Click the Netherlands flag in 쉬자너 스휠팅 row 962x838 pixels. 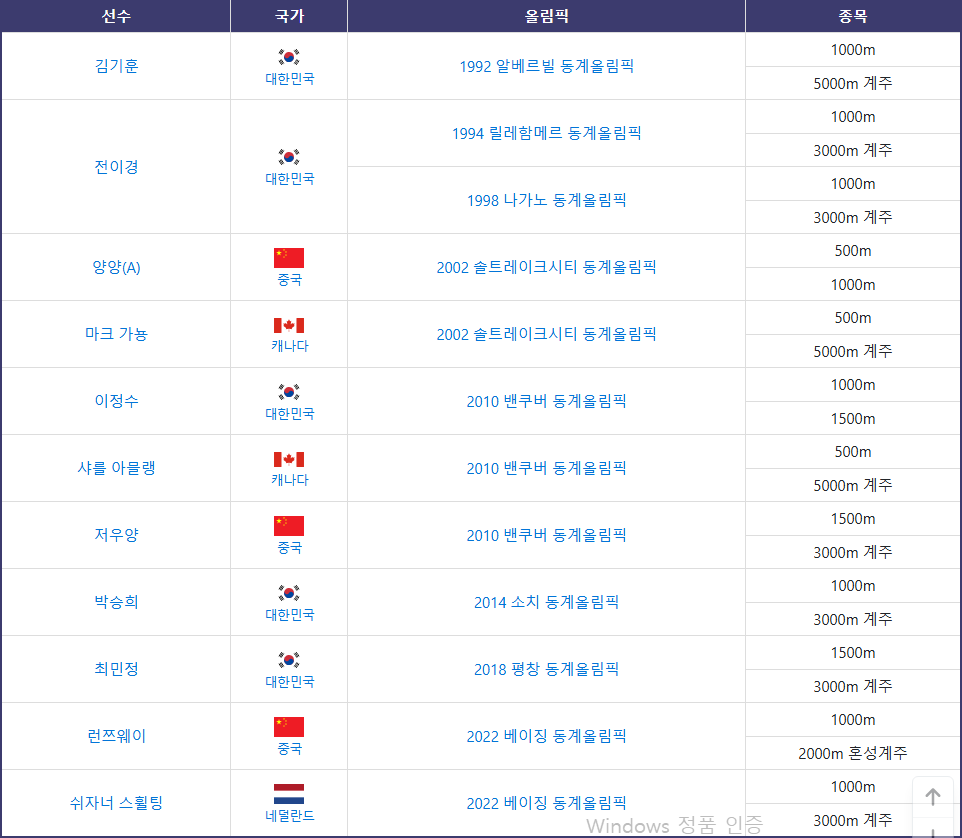point(289,794)
